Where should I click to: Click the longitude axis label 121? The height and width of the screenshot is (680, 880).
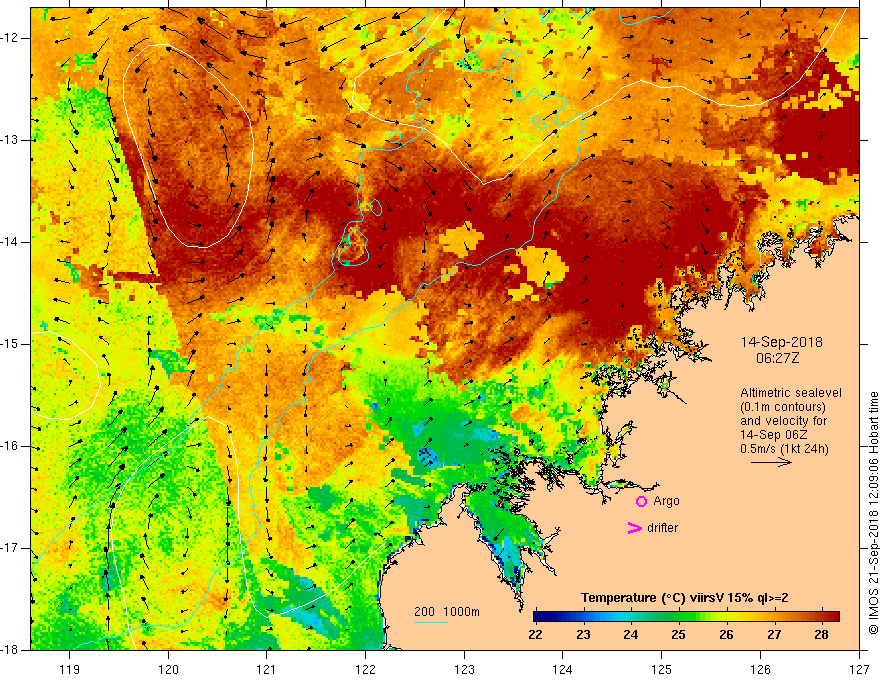point(267,669)
